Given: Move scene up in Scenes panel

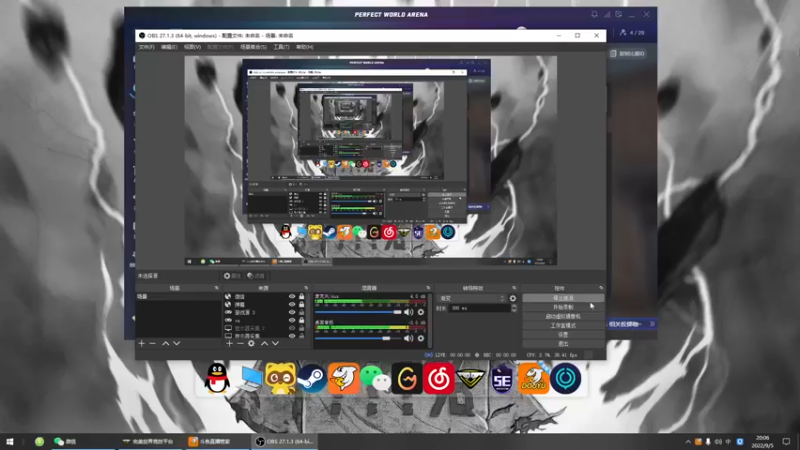Looking at the screenshot, I should [x=165, y=343].
